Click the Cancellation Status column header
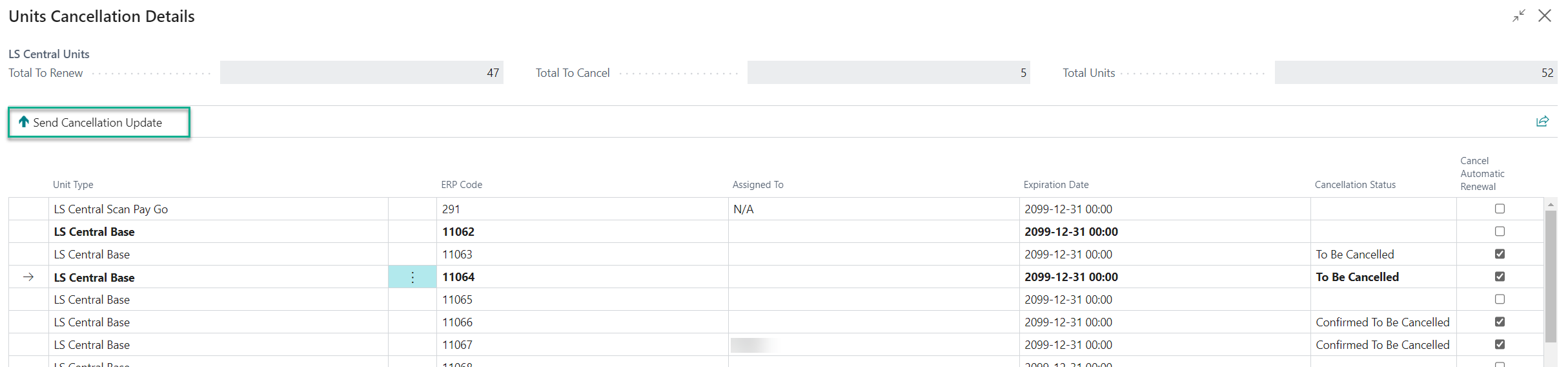 tap(1355, 185)
